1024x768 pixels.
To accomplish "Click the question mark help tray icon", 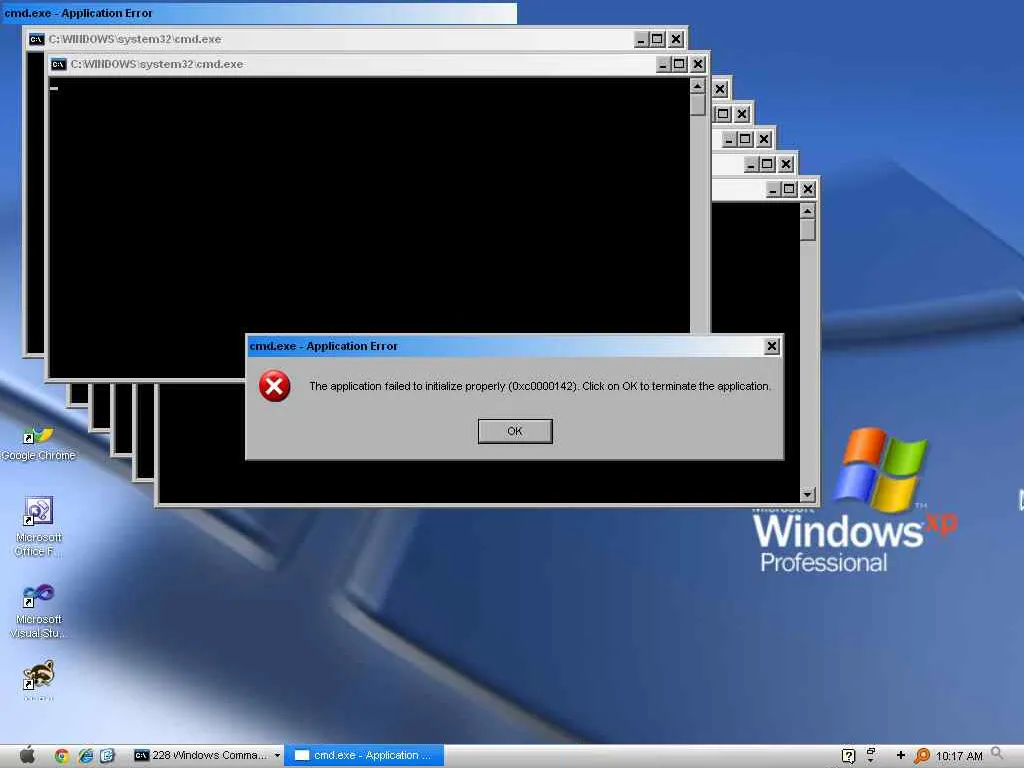I will click(848, 756).
